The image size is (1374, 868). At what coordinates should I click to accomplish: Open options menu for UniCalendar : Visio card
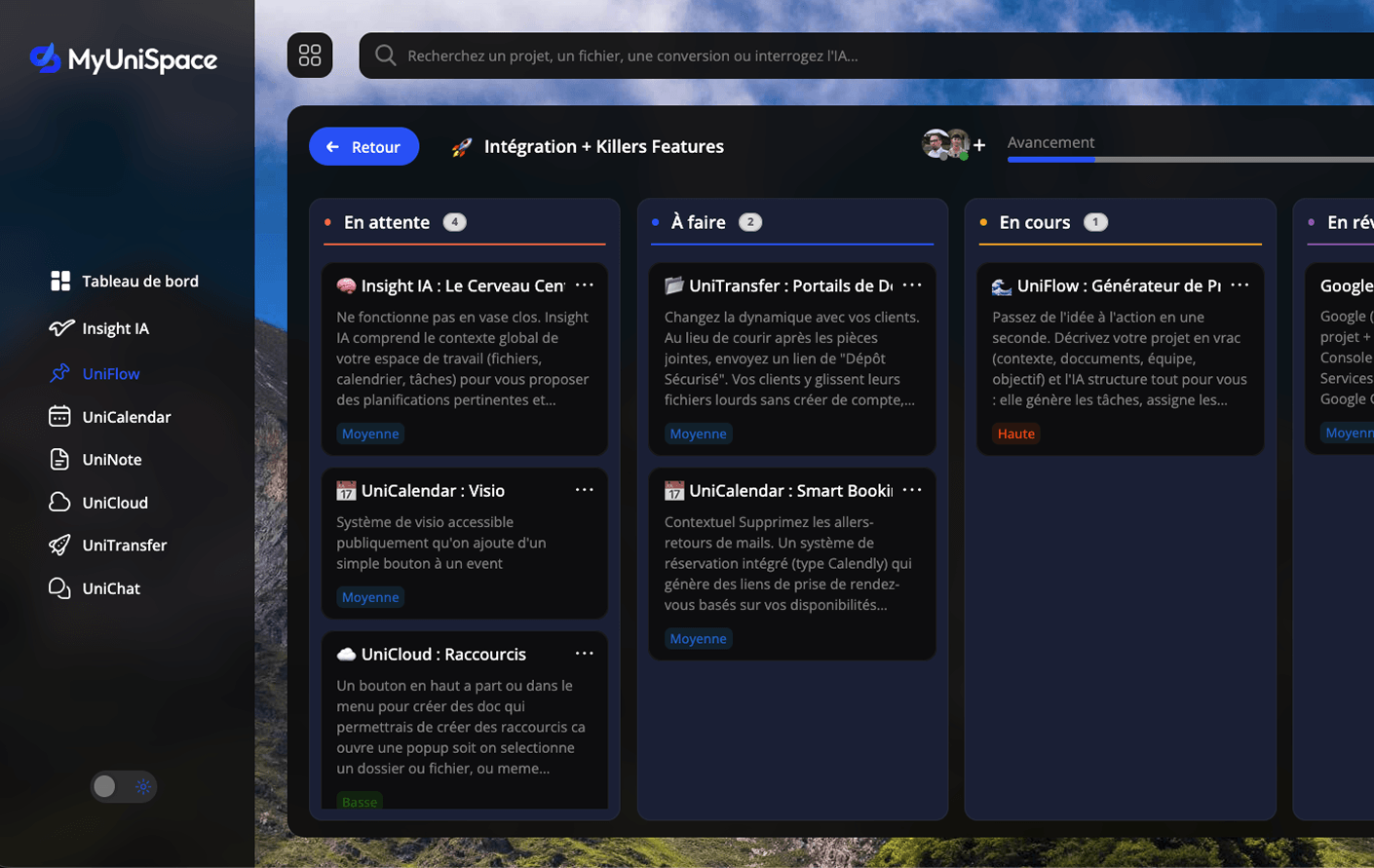585,489
